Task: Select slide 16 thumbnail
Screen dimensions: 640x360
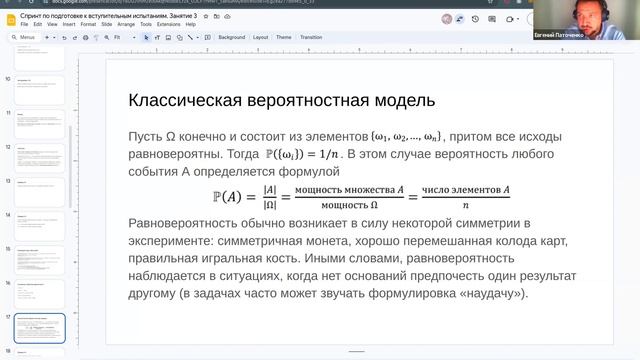Action: click(39, 294)
